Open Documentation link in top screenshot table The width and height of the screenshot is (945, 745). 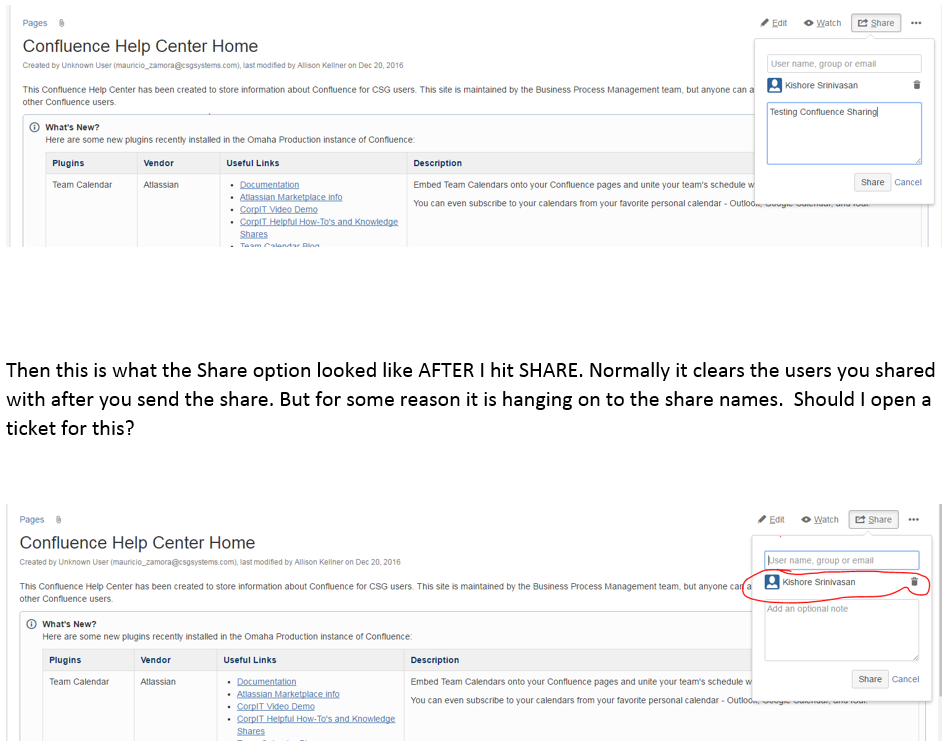[x=269, y=184]
